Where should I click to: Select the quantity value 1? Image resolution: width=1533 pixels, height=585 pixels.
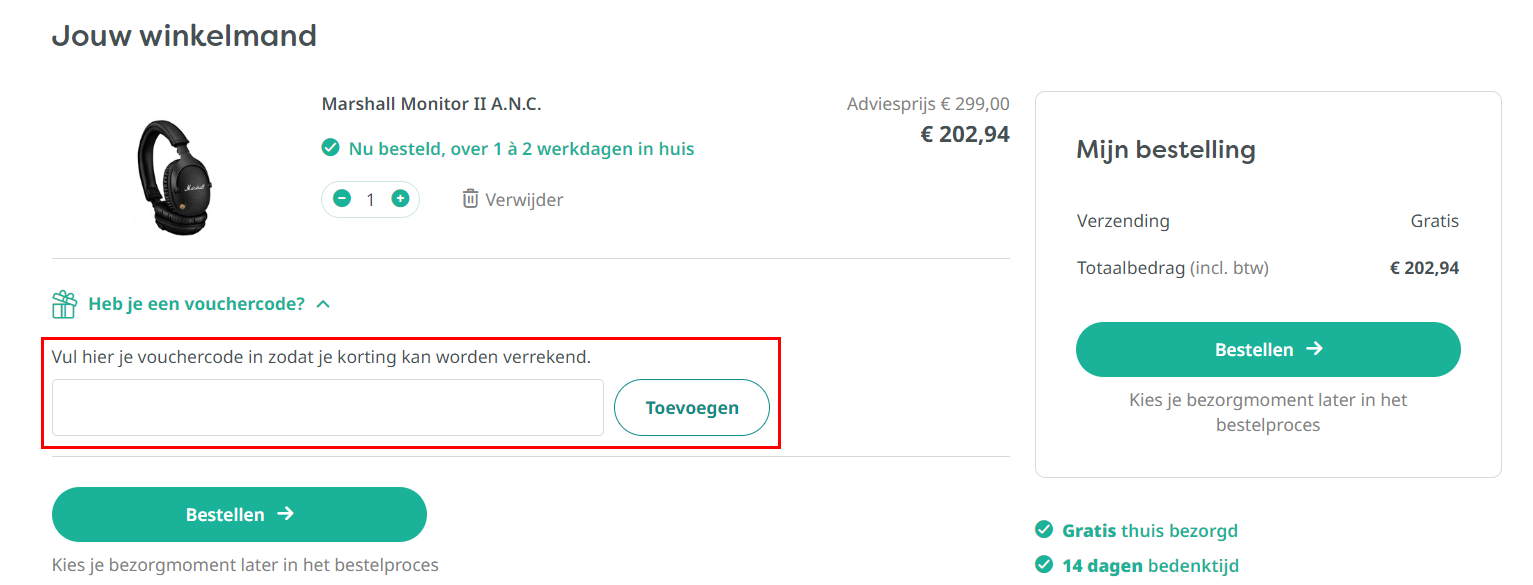tap(370, 200)
